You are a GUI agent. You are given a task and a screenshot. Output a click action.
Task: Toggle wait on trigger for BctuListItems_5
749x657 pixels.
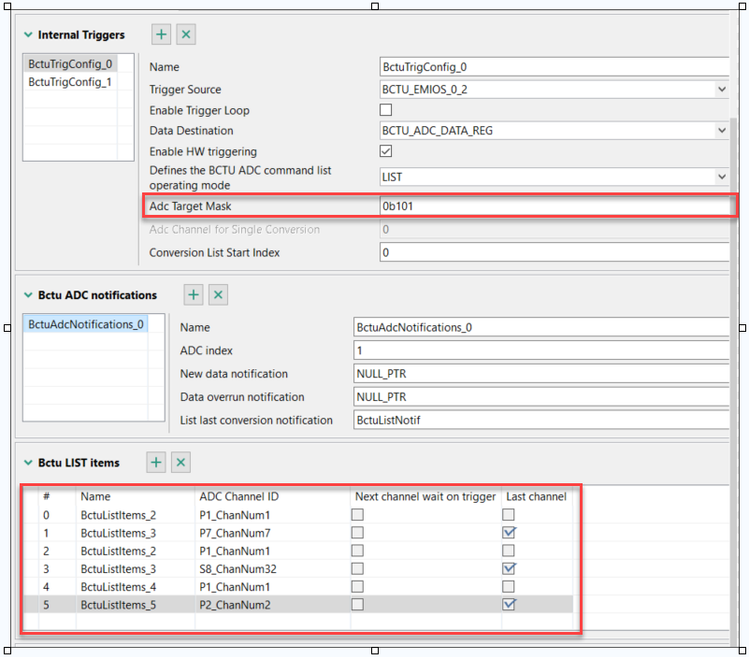point(357,604)
